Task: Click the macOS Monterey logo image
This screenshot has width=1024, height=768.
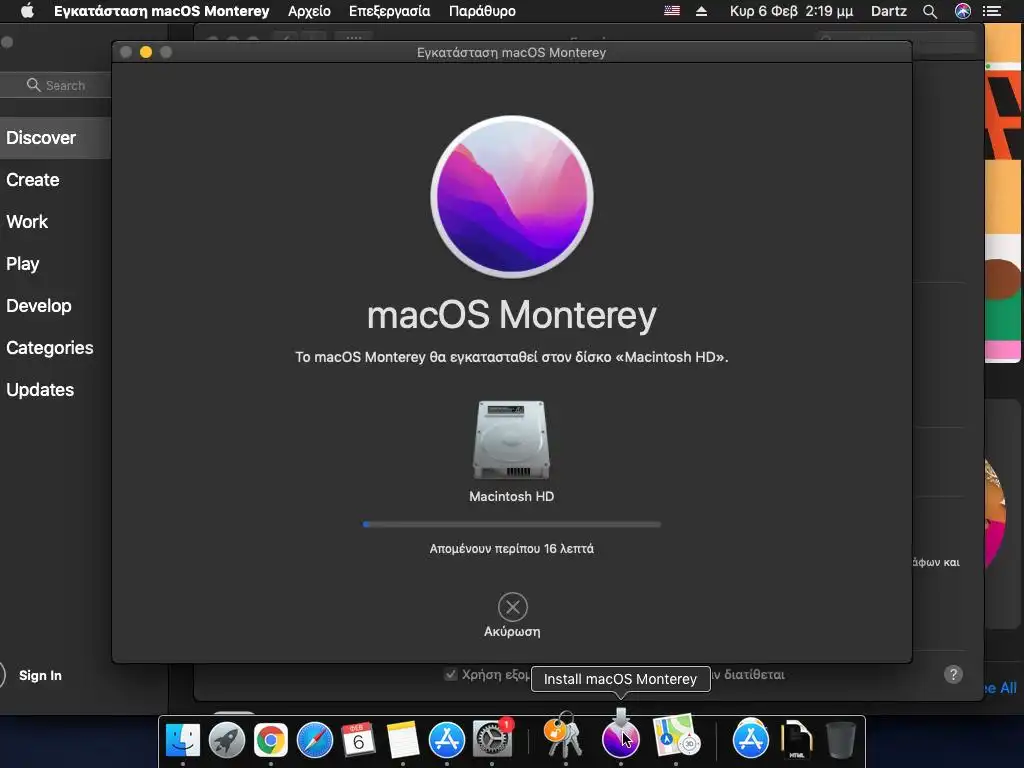Action: coord(512,197)
